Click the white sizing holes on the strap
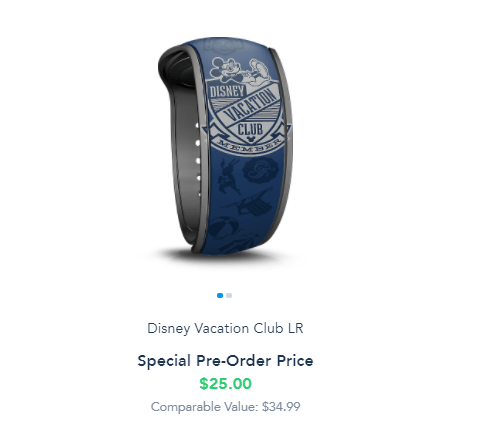Viewport: 481px width, 446px height. (x=198, y=160)
